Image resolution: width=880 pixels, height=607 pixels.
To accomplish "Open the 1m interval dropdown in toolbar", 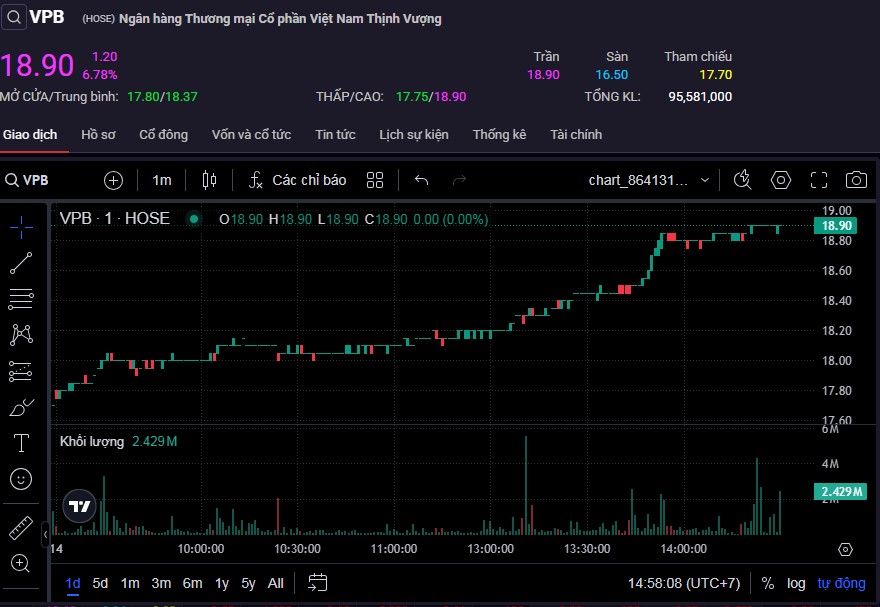I will click(x=161, y=180).
